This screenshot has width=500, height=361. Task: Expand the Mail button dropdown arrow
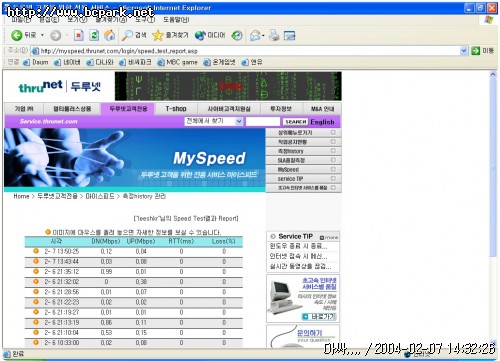[263, 35]
